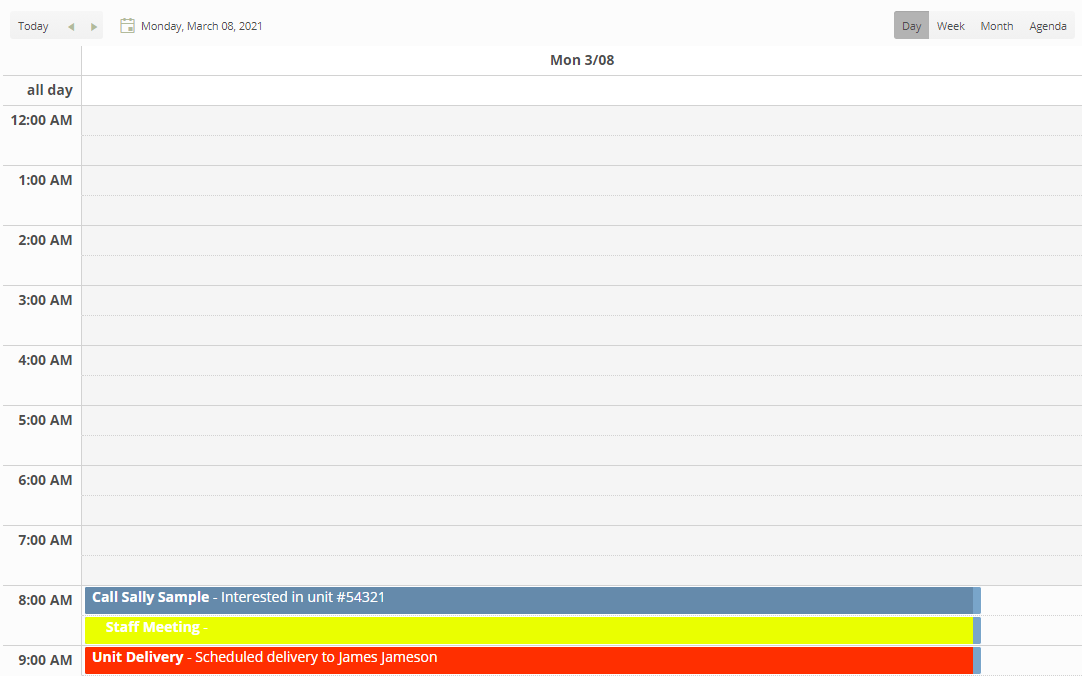Click the Today button

point(33,26)
